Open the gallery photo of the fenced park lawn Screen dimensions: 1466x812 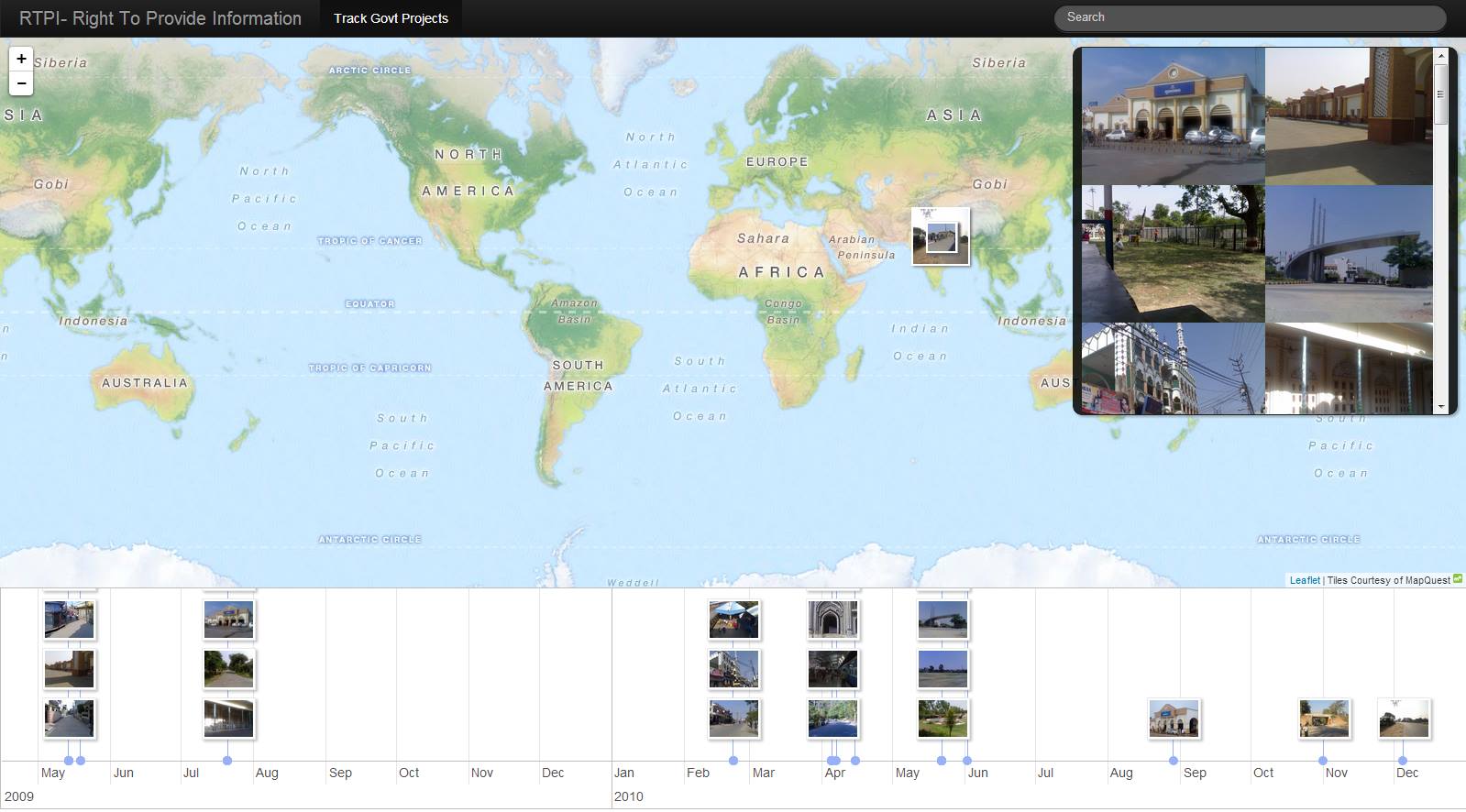click(x=1174, y=254)
